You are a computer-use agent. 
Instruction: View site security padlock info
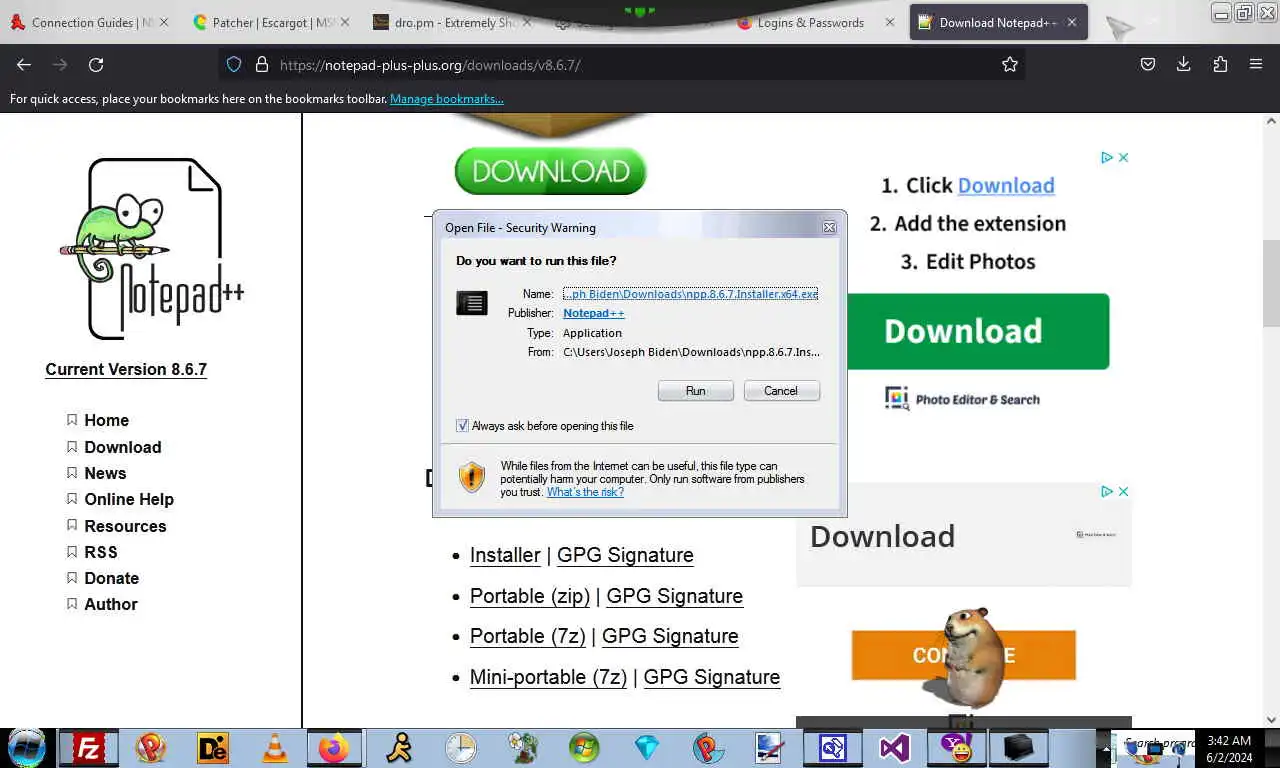tap(262, 64)
